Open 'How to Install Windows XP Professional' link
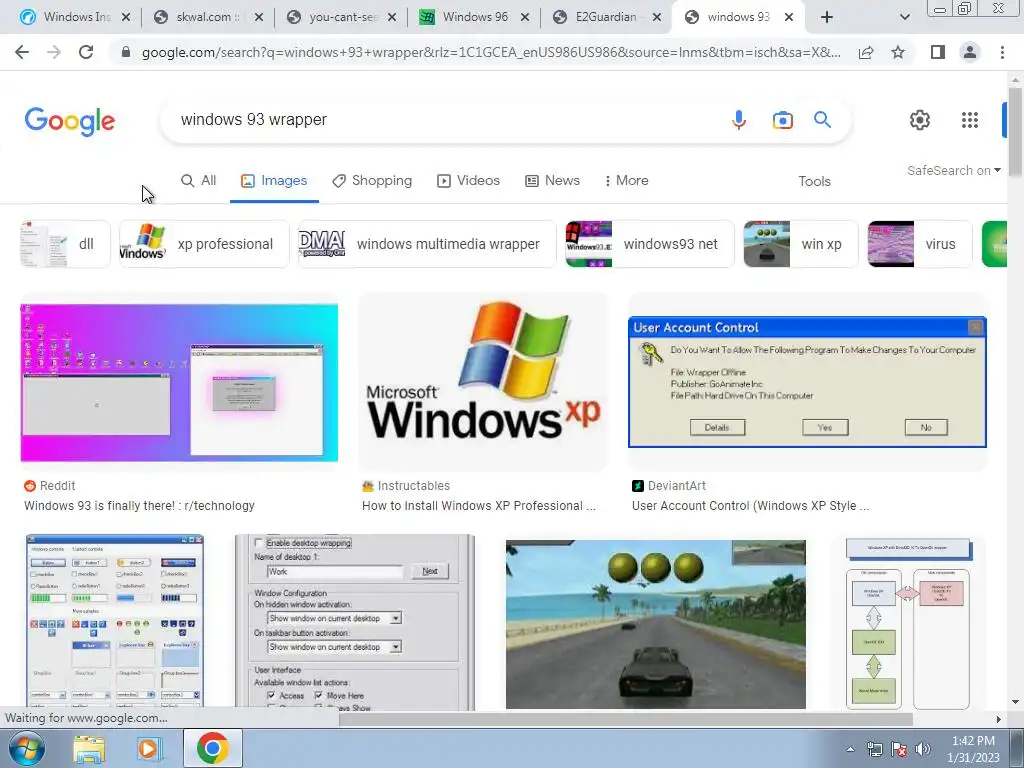 coord(479,506)
